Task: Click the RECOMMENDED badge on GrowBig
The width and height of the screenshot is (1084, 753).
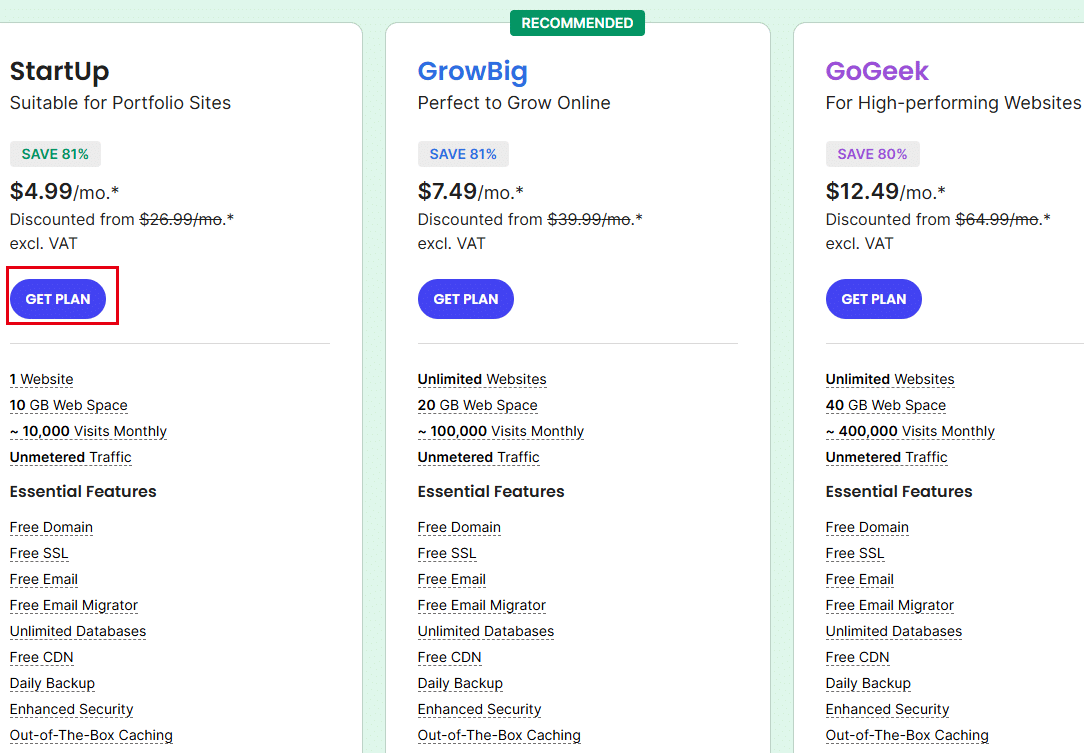Action: click(577, 23)
